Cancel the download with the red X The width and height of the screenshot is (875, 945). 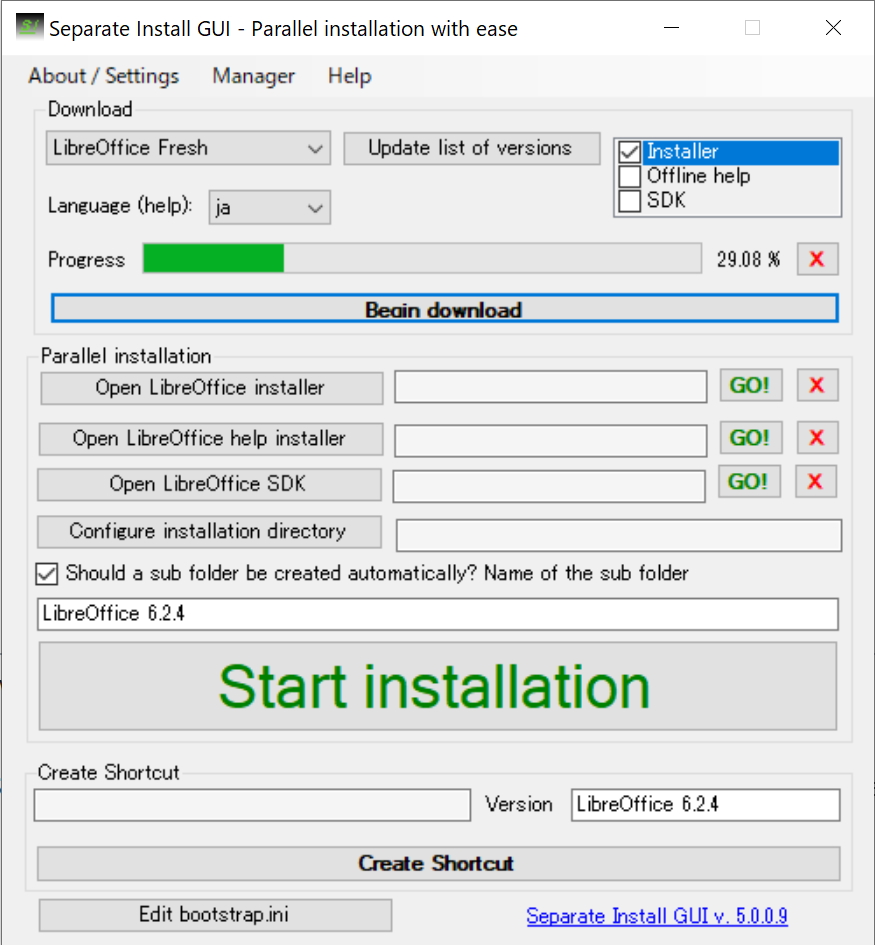tap(816, 258)
